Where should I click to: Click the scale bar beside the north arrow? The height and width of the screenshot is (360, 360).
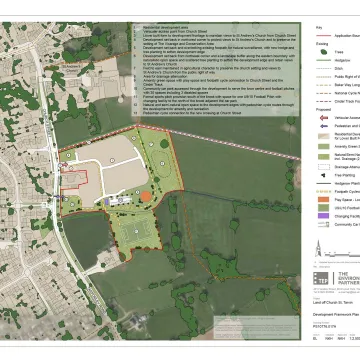342,255
